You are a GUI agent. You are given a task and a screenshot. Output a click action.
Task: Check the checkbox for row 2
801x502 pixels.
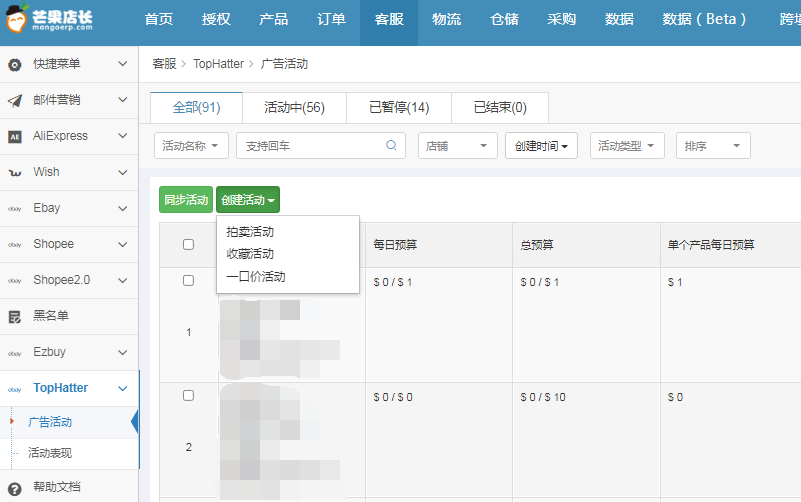(189, 396)
